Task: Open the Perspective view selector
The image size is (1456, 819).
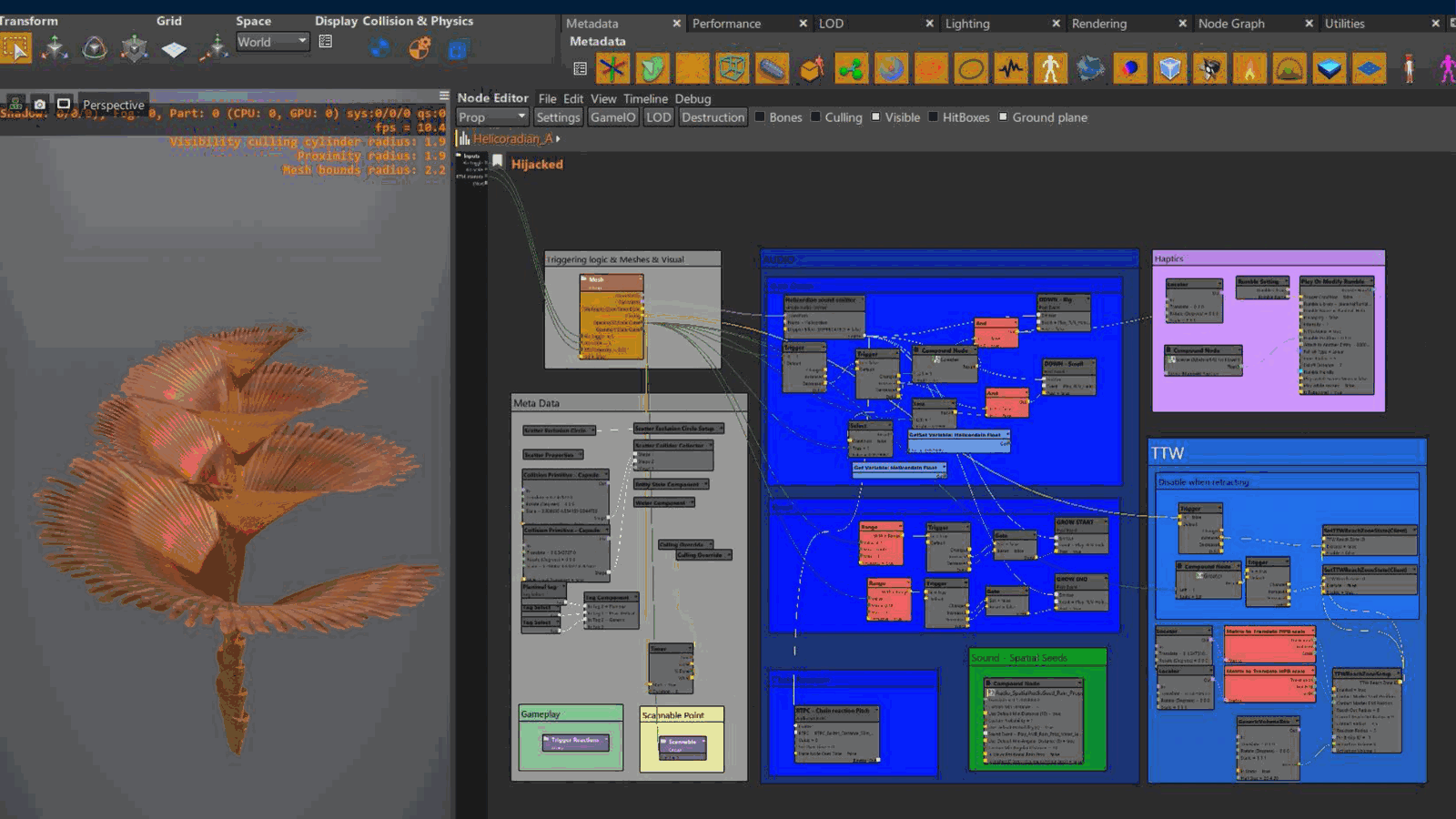Action: tap(114, 105)
